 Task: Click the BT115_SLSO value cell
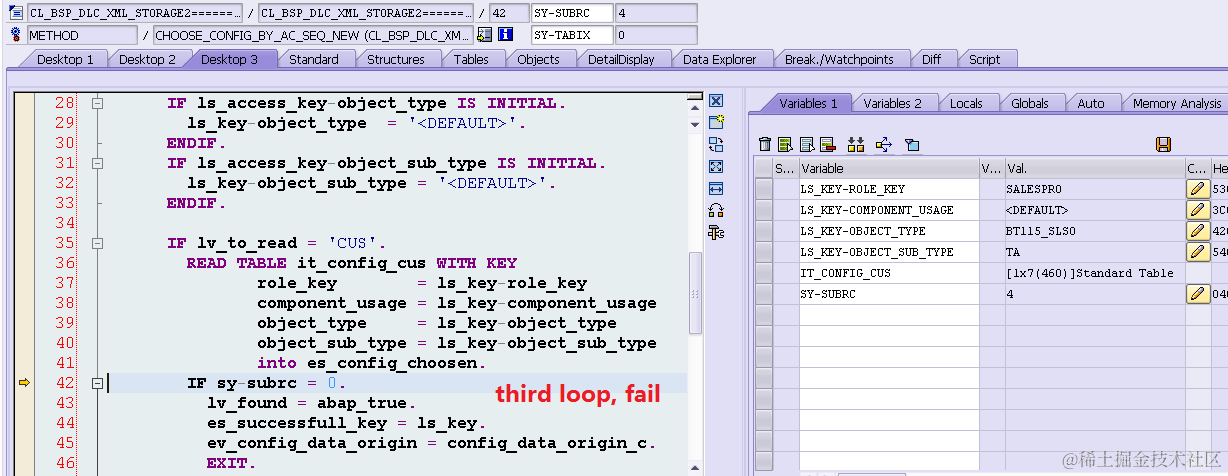(x=1095, y=231)
